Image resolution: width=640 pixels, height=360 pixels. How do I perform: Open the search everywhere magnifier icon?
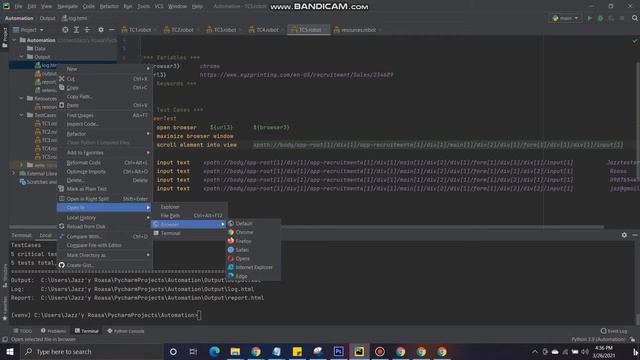point(635,18)
